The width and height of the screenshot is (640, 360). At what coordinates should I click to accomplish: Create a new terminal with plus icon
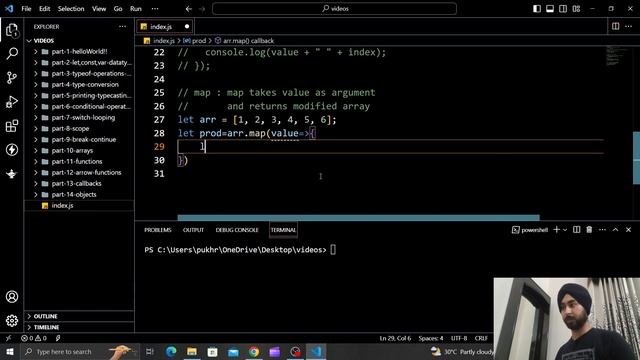[x=556, y=230]
